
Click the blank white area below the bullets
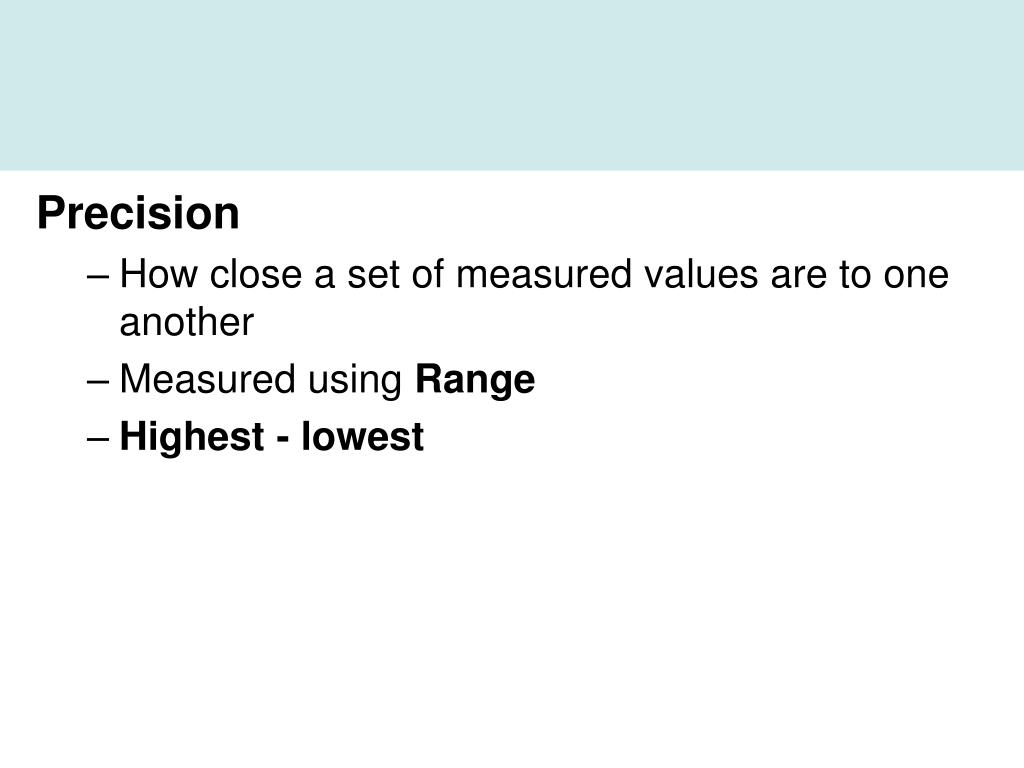point(512,607)
